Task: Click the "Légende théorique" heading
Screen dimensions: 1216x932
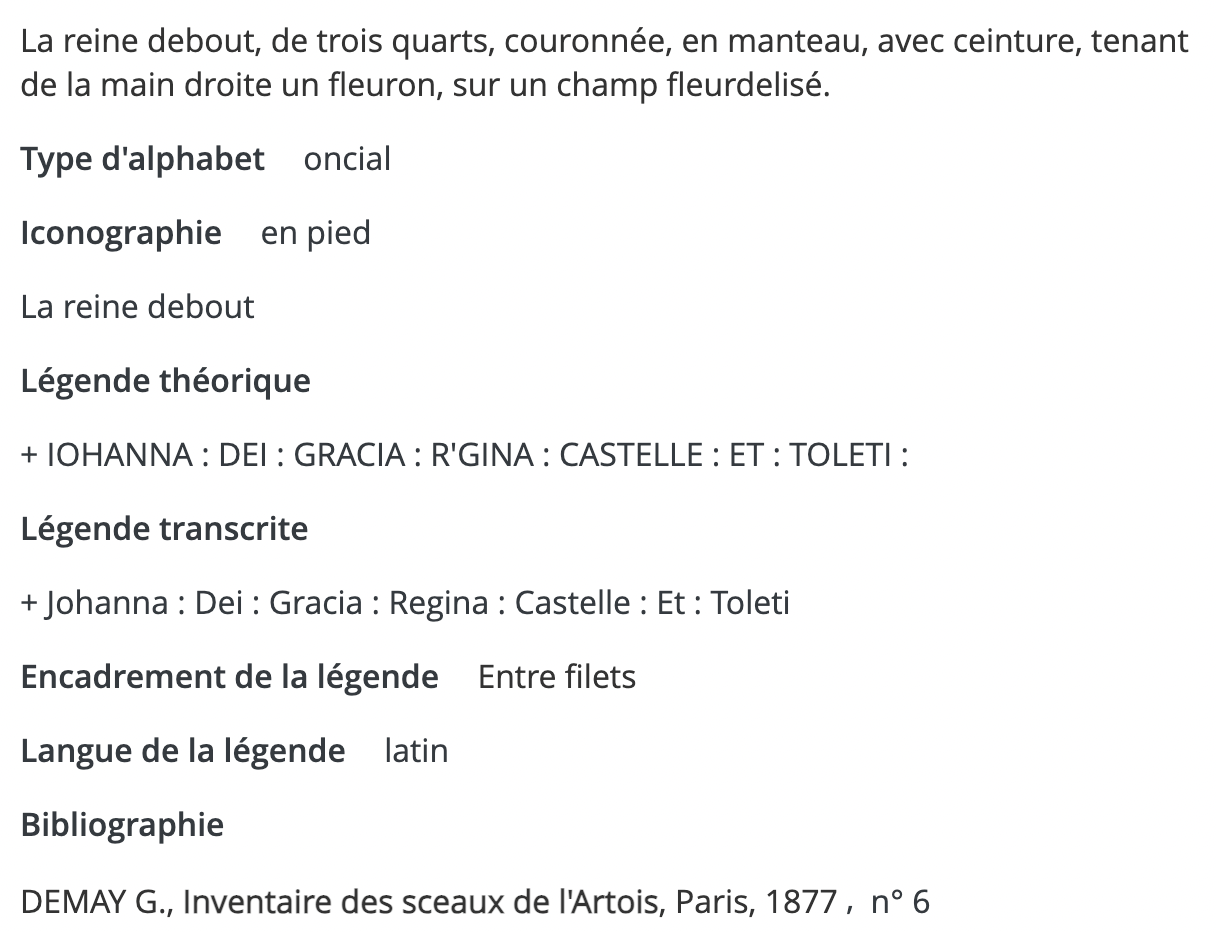Action: pos(166,381)
